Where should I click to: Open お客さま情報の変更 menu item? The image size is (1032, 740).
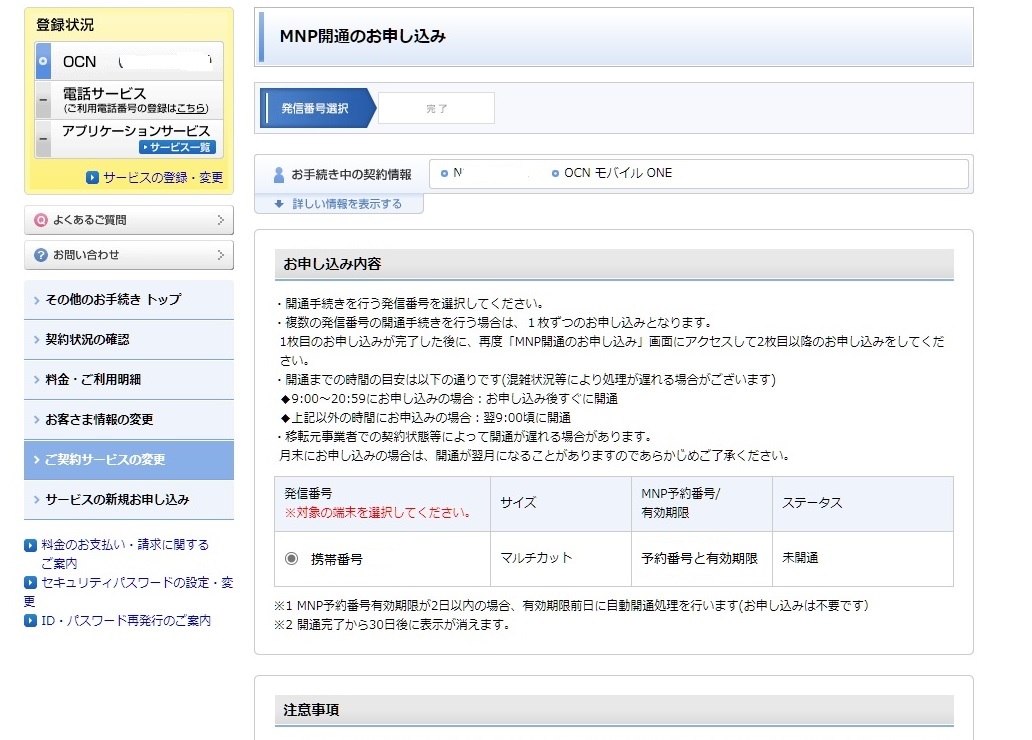pyautogui.click(x=129, y=419)
